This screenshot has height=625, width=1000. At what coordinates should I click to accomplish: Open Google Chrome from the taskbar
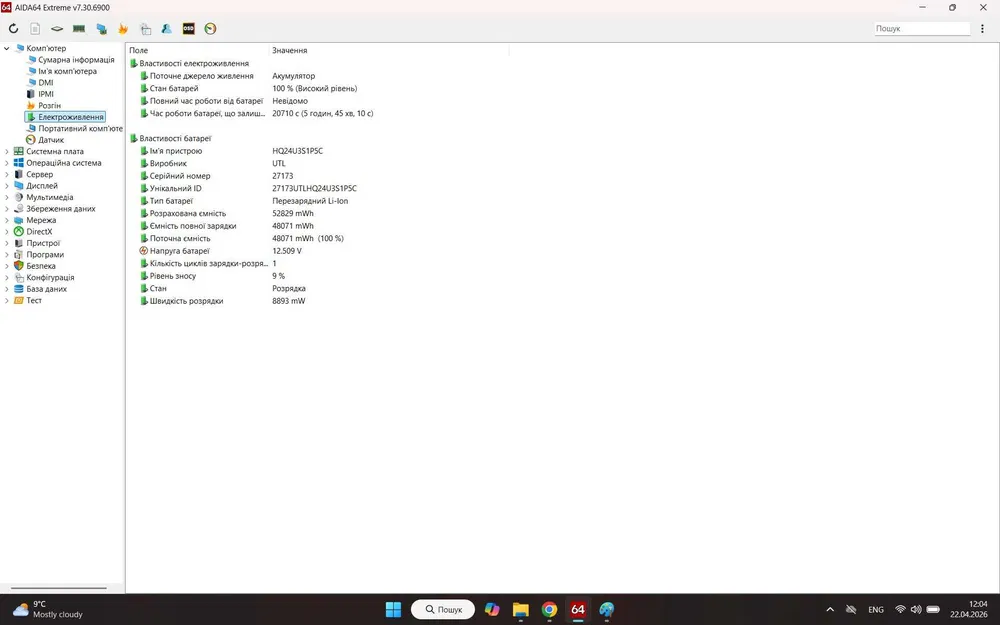549,610
